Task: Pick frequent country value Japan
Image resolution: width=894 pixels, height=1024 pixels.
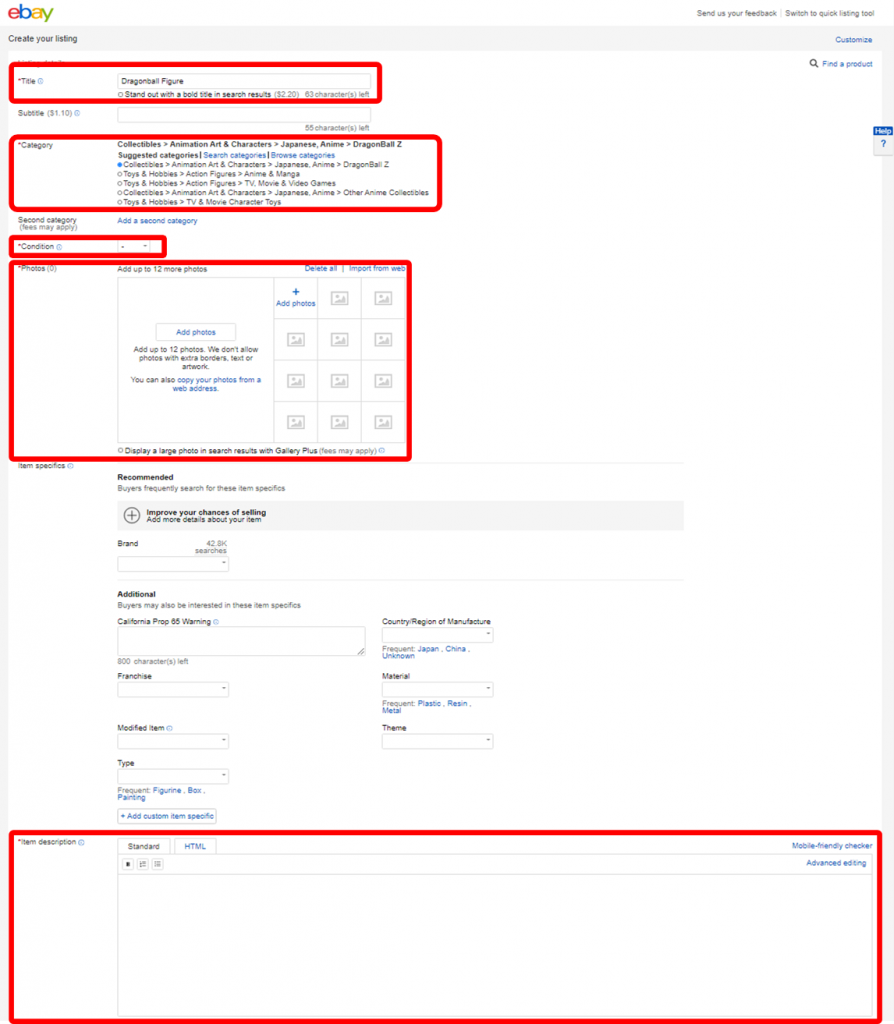Action: click(x=428, y=649)
